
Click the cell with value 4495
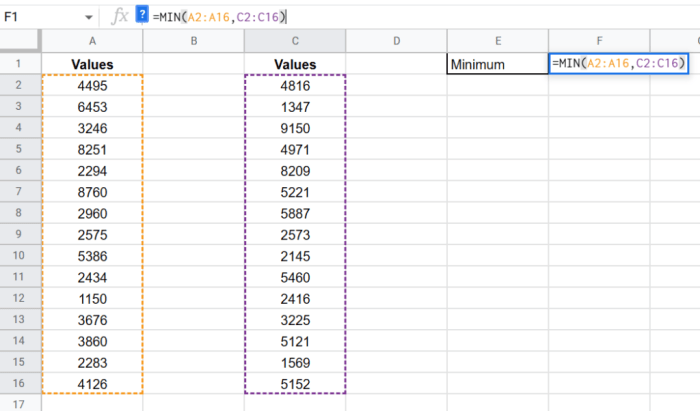coord(92,85)
